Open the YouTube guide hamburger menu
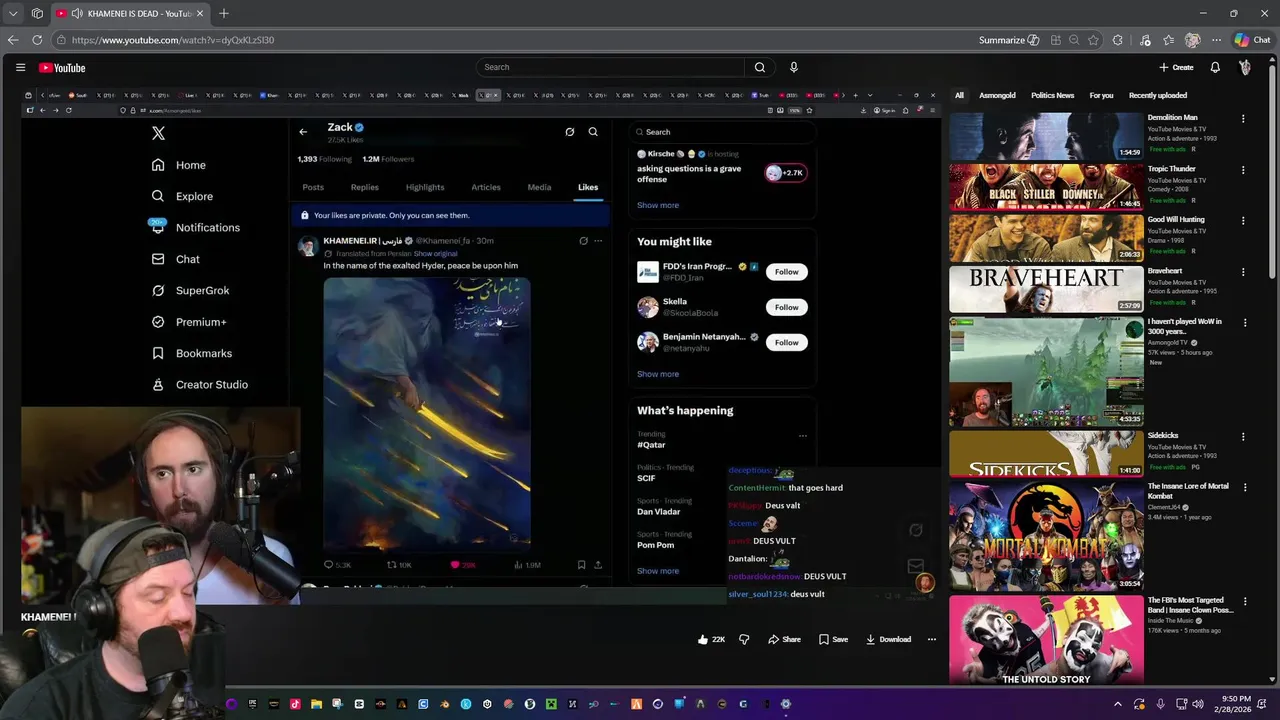The image size is (1280, 720). [x=20, y=67]
